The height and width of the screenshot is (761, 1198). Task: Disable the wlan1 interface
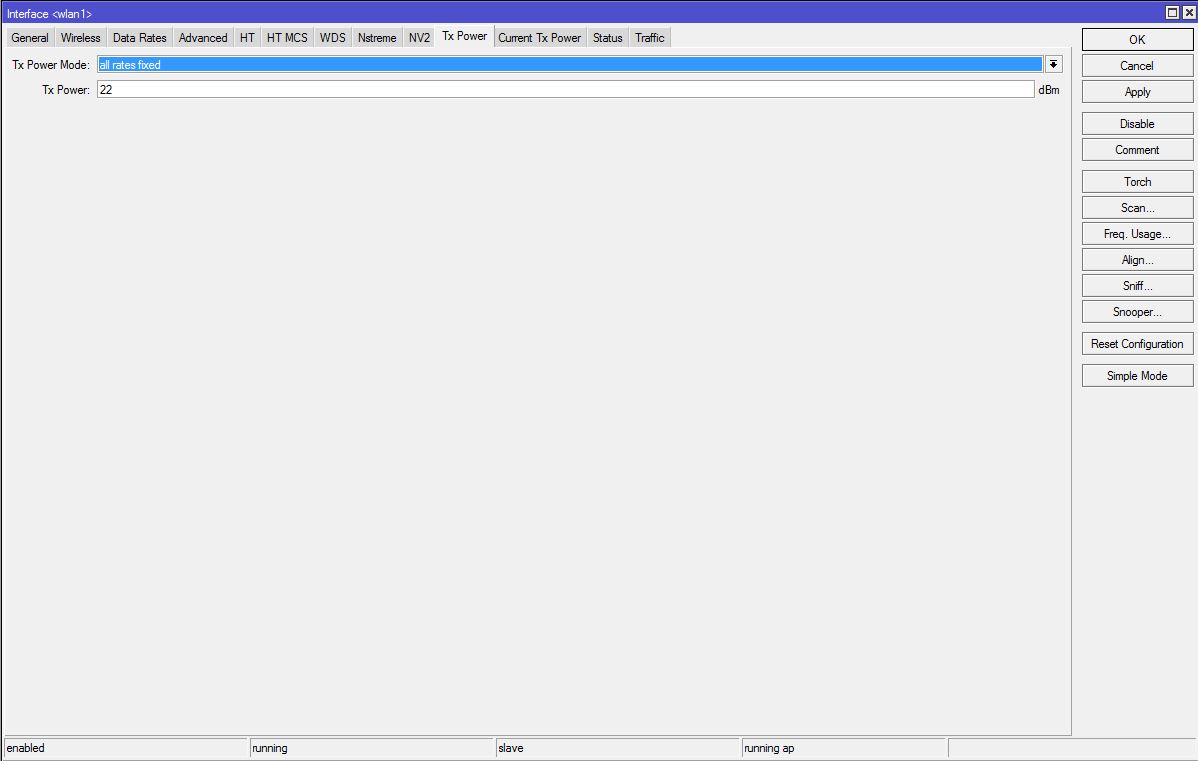click(1137, 124)
